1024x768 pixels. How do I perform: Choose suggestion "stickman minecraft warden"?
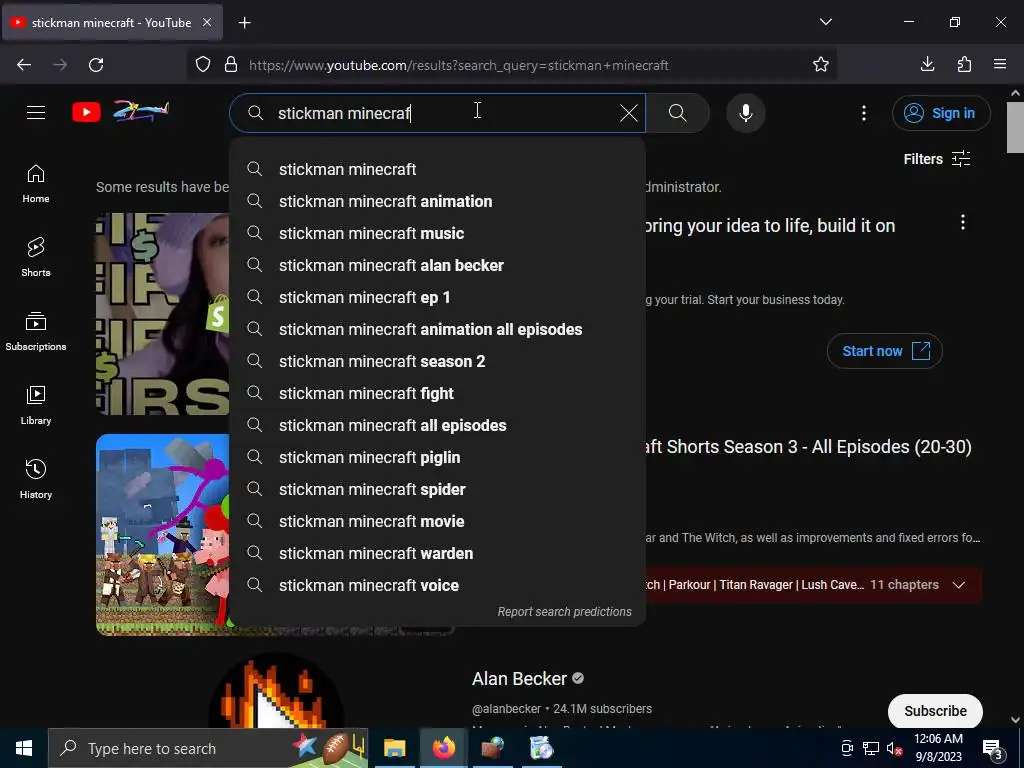(x=438, y=553)
